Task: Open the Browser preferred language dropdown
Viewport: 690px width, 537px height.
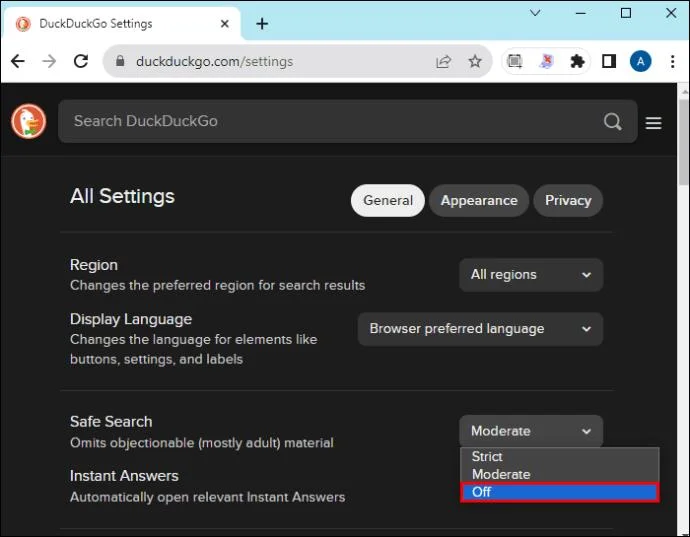Action: point(480,329)
